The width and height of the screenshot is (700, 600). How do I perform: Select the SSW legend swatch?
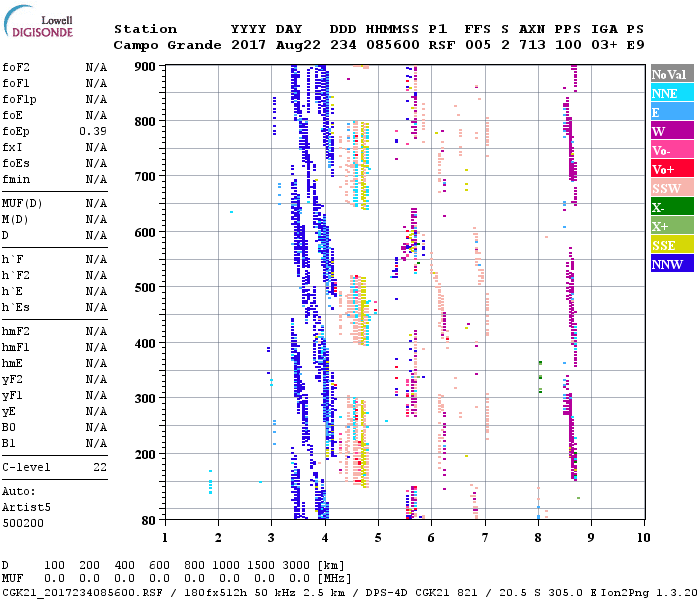point(670,188)
